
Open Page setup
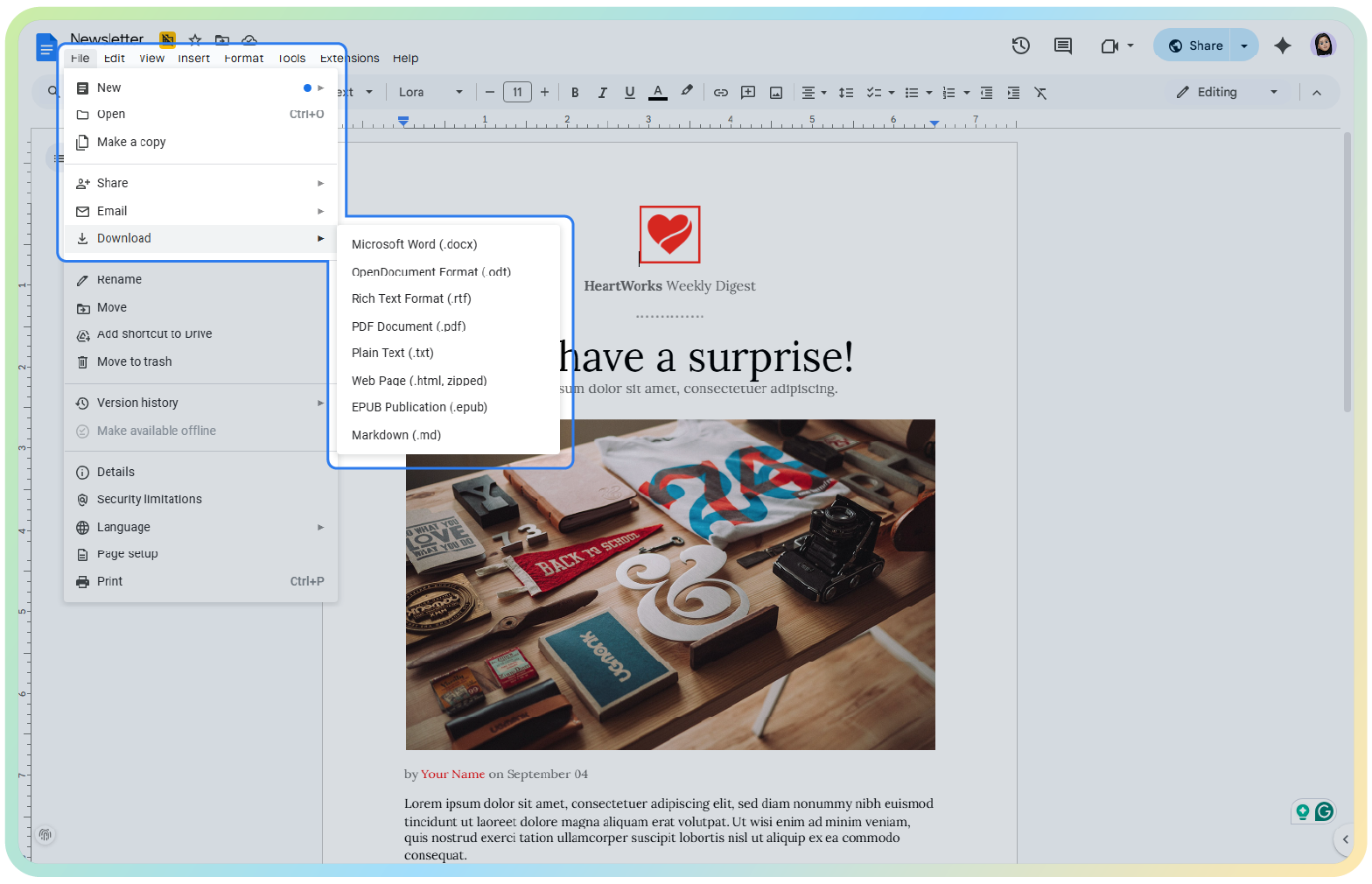point(200,554)
